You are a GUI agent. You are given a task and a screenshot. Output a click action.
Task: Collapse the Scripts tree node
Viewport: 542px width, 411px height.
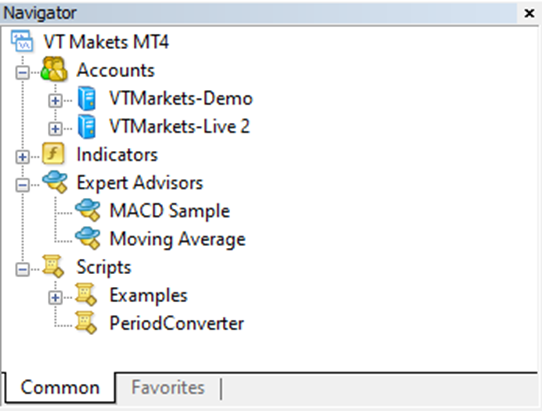click(22, 270)
